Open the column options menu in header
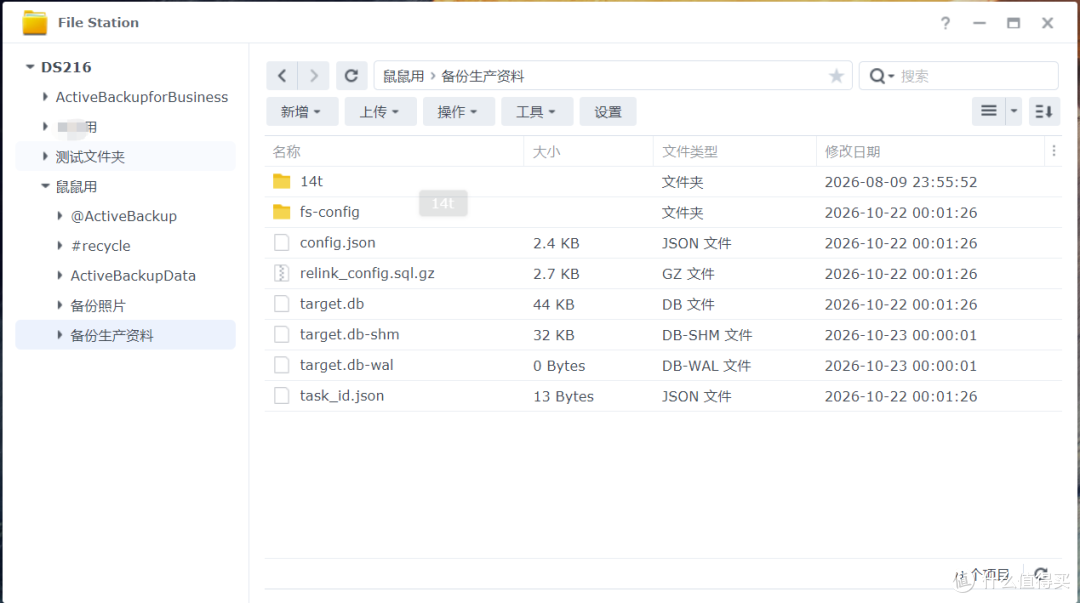Image resolution: width=1080 pixels, height=603 pixels. 1054,151
